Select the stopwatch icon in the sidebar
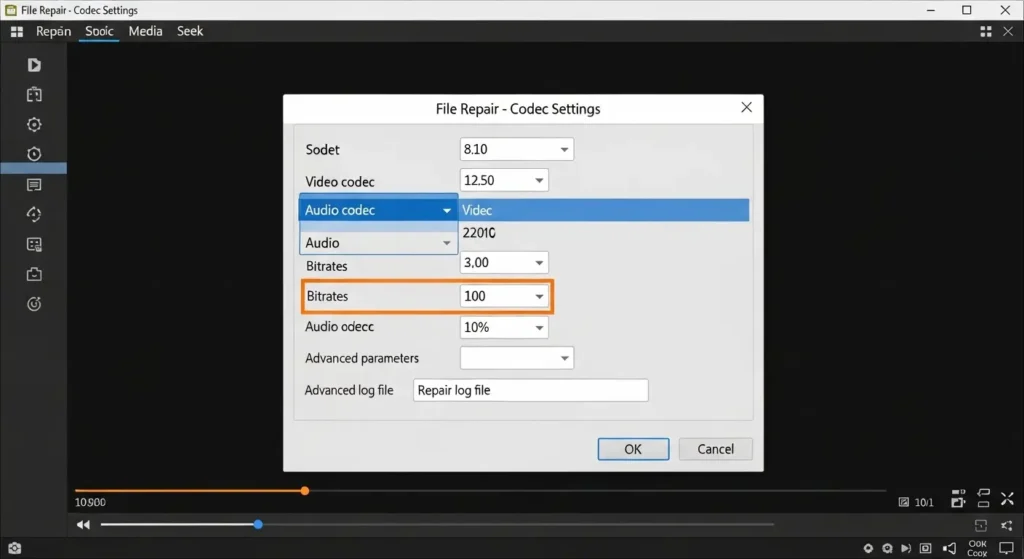The height and width of the screenshot is (559, 1024). [34, 154]
